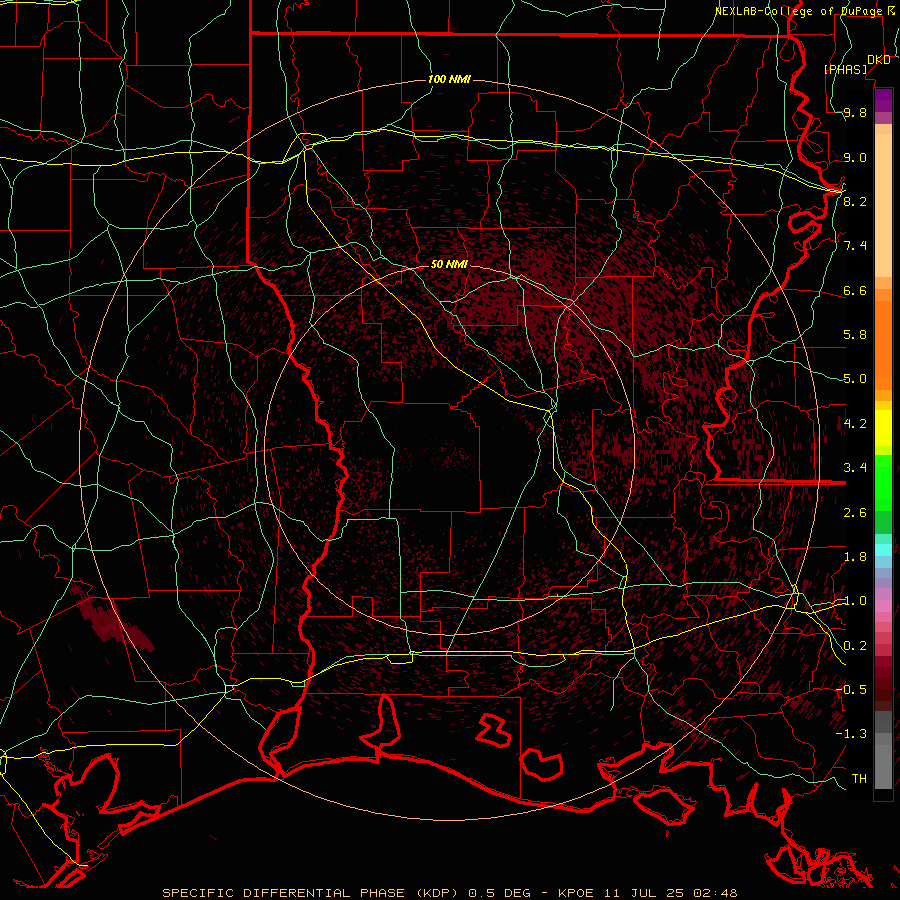Click the TH threshold label on legend
This screenshot has width=900, height=900.
click(x=859, y=778)
